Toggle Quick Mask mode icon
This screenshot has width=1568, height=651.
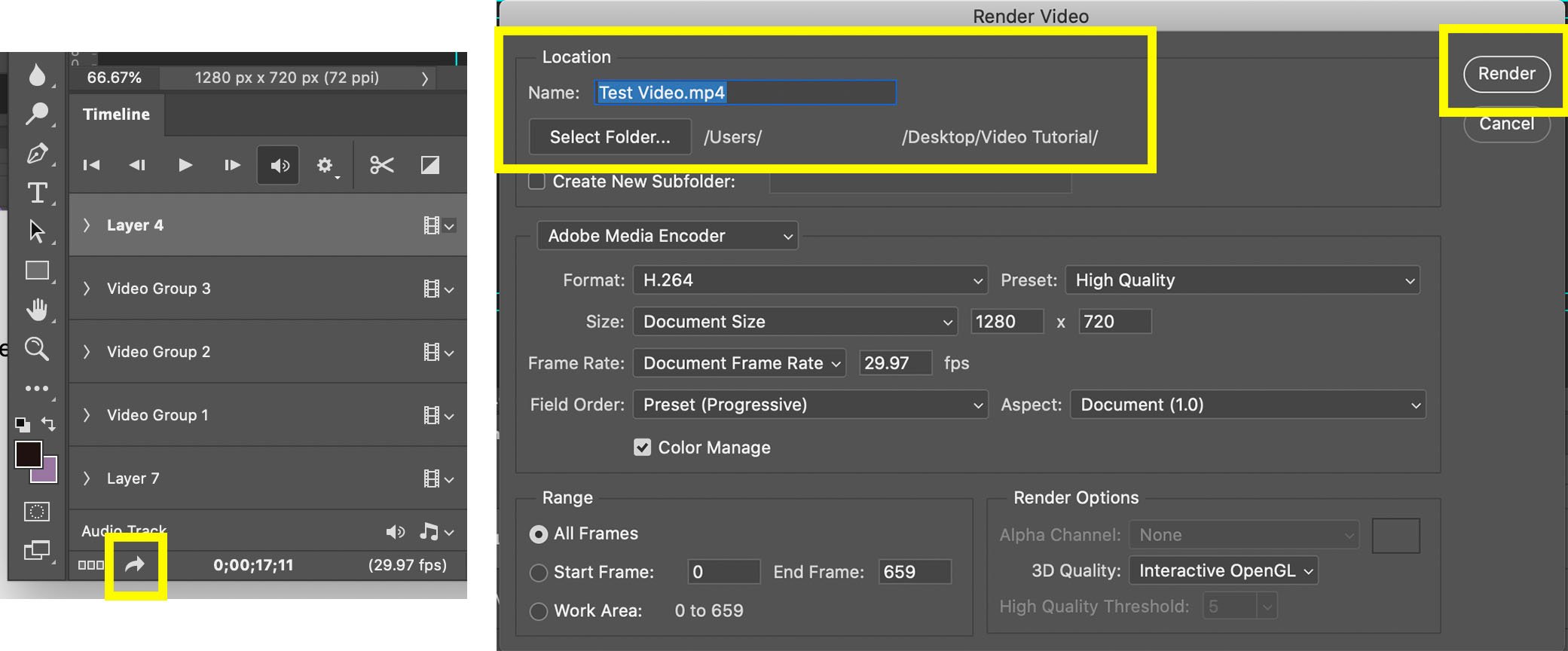pyautogui.click(x=36, y=512)
